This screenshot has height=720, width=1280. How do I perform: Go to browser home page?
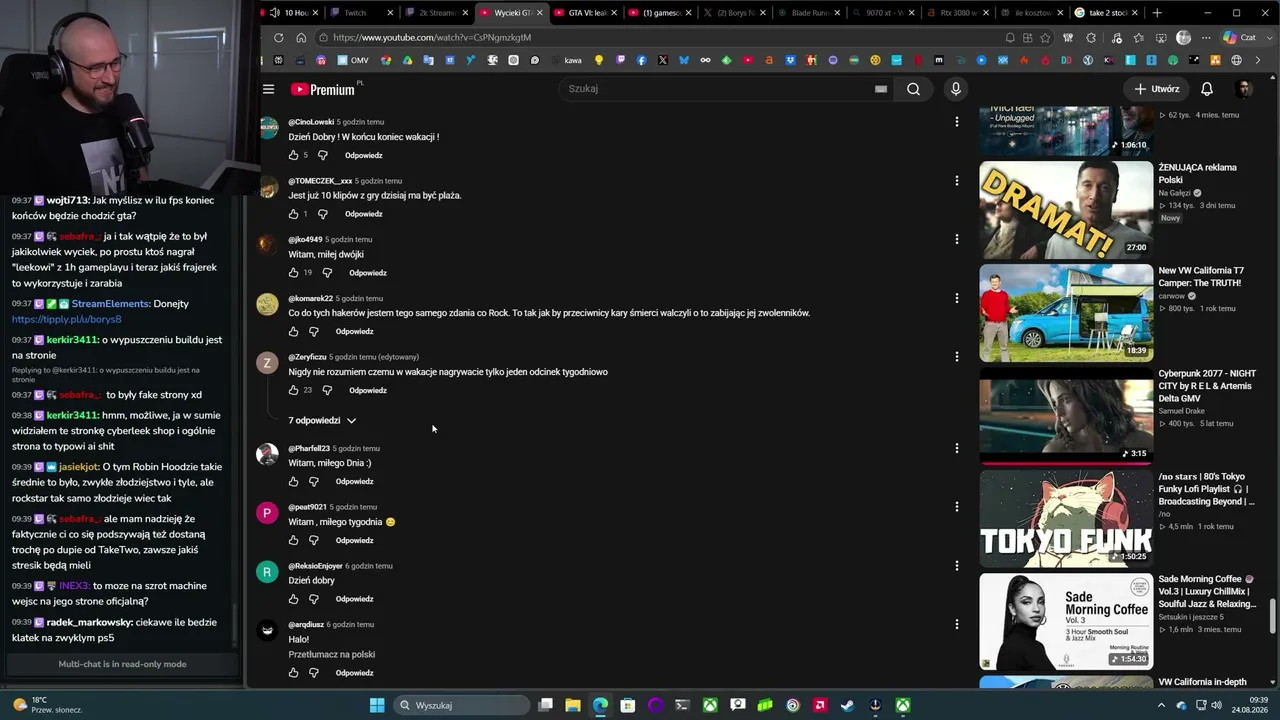[301, 38]
